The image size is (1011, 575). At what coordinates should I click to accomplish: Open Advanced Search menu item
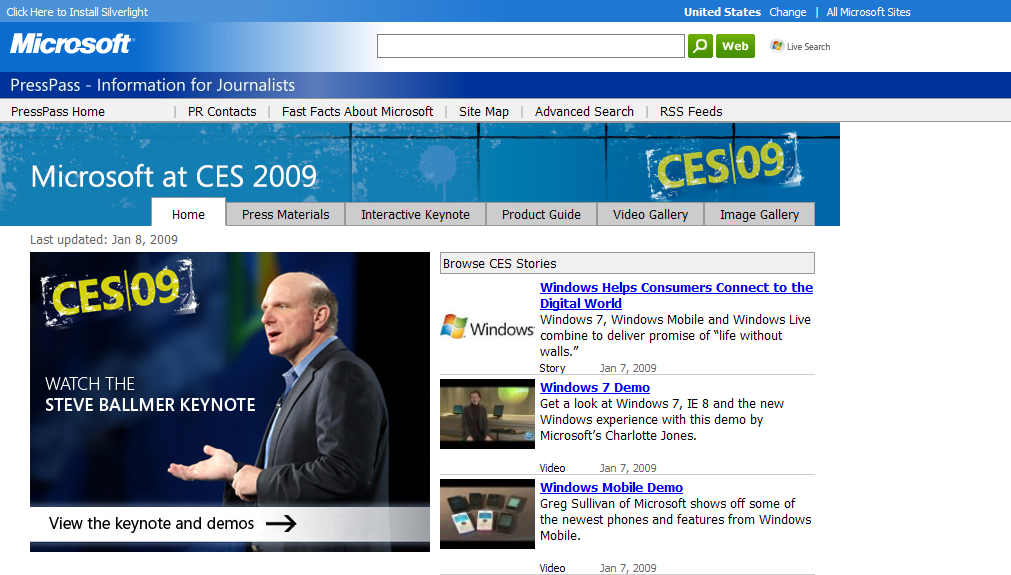tap(584, 112)
